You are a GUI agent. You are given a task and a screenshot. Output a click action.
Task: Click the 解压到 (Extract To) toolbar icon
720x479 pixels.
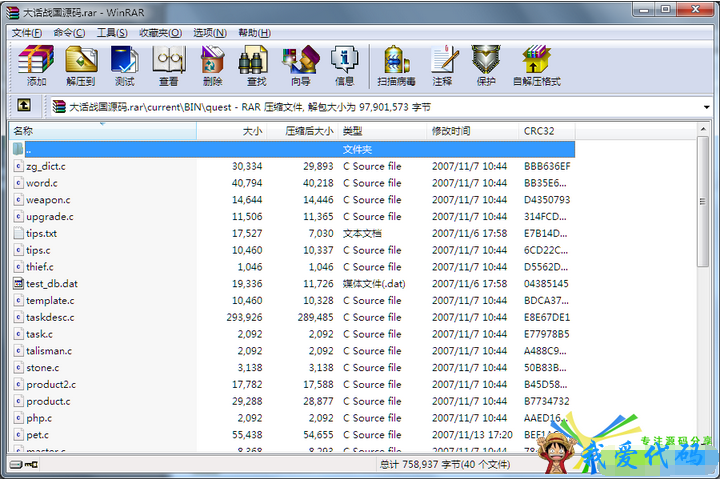[81, 60]
